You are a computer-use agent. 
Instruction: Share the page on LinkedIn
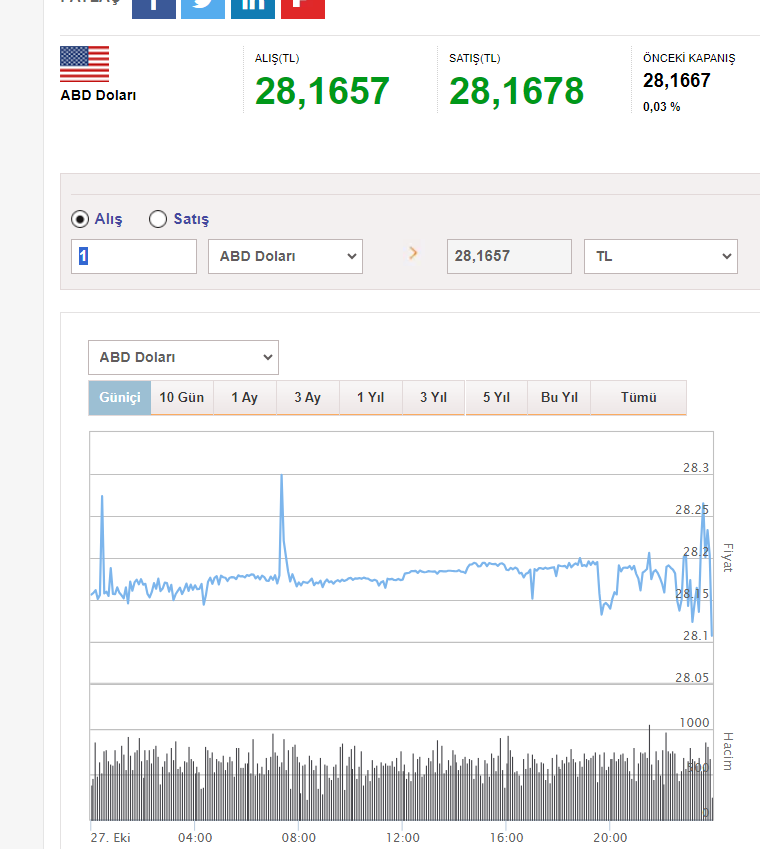(x=253, y=9)
